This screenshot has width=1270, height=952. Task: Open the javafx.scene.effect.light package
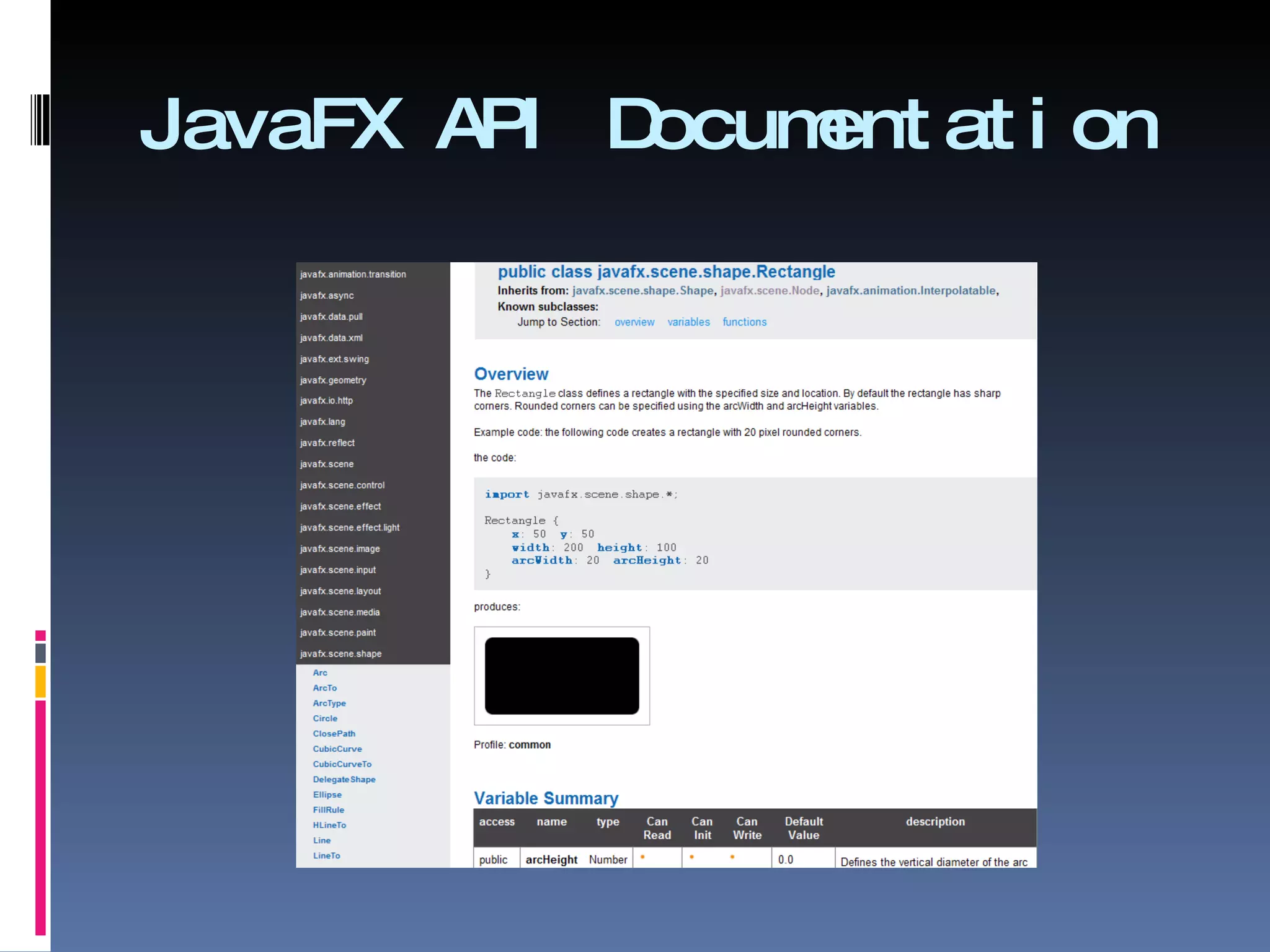(x=350, y=527)
